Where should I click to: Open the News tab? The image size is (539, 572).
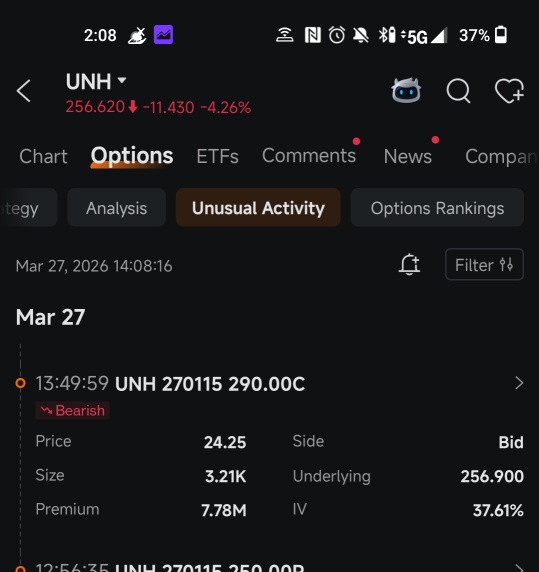coord(408,156)
